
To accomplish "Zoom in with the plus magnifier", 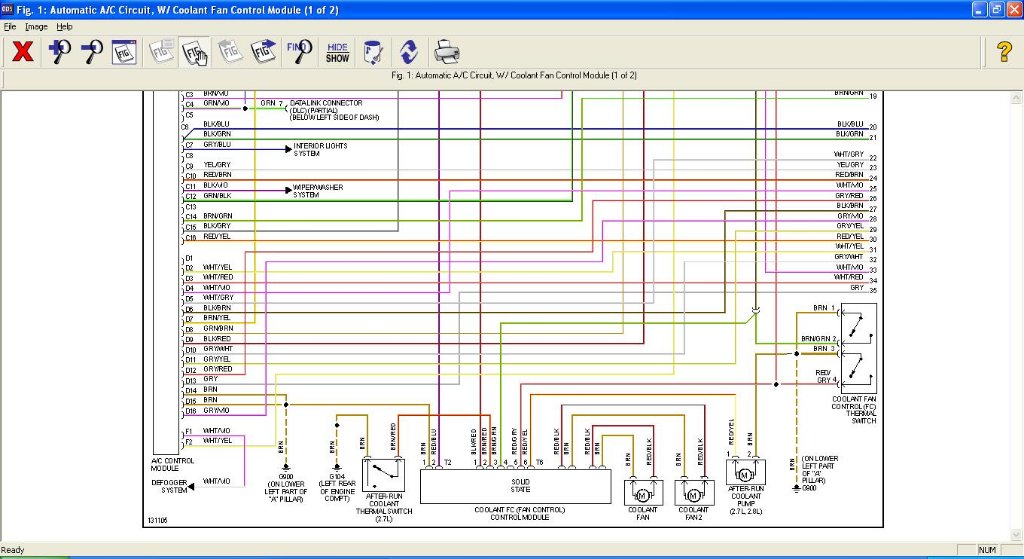I will click(x=58, y=52).
